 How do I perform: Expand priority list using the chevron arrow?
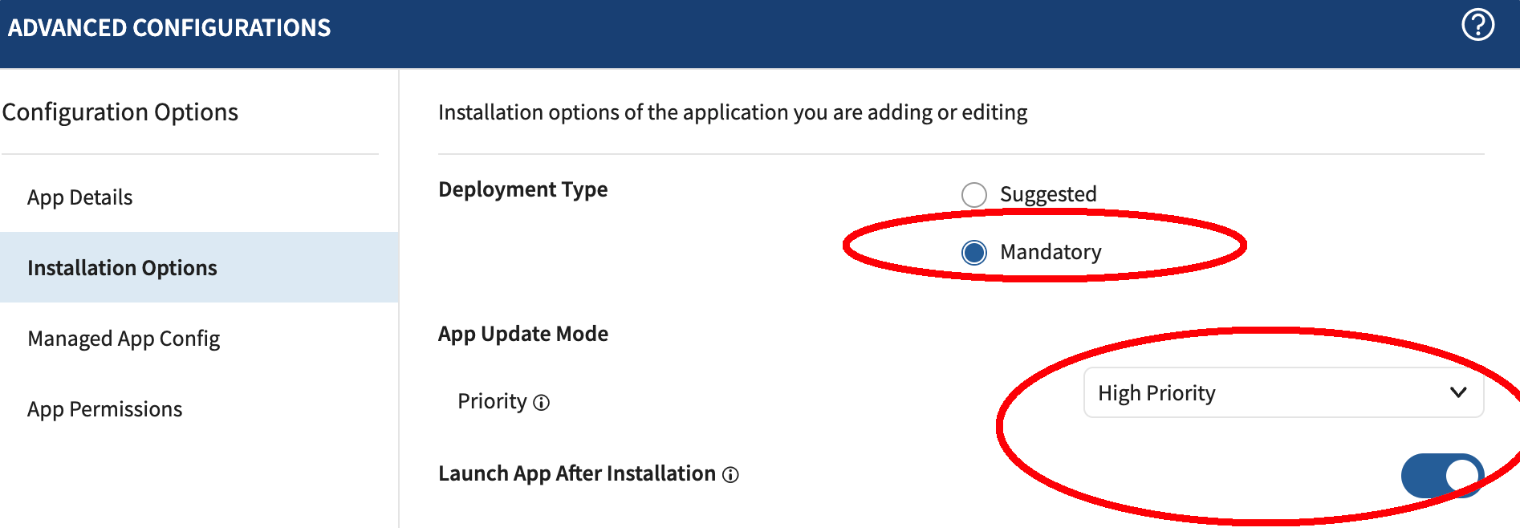(1458, 393)
